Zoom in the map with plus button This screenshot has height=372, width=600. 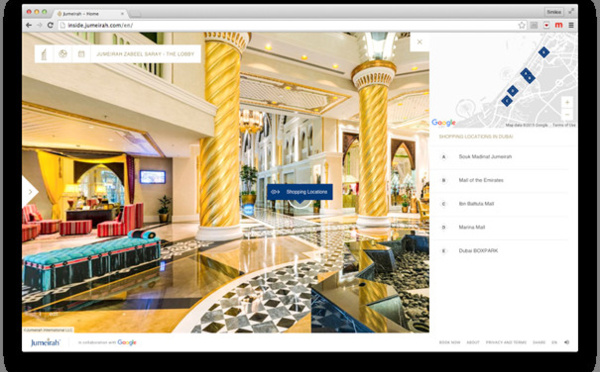click(567, 103)
